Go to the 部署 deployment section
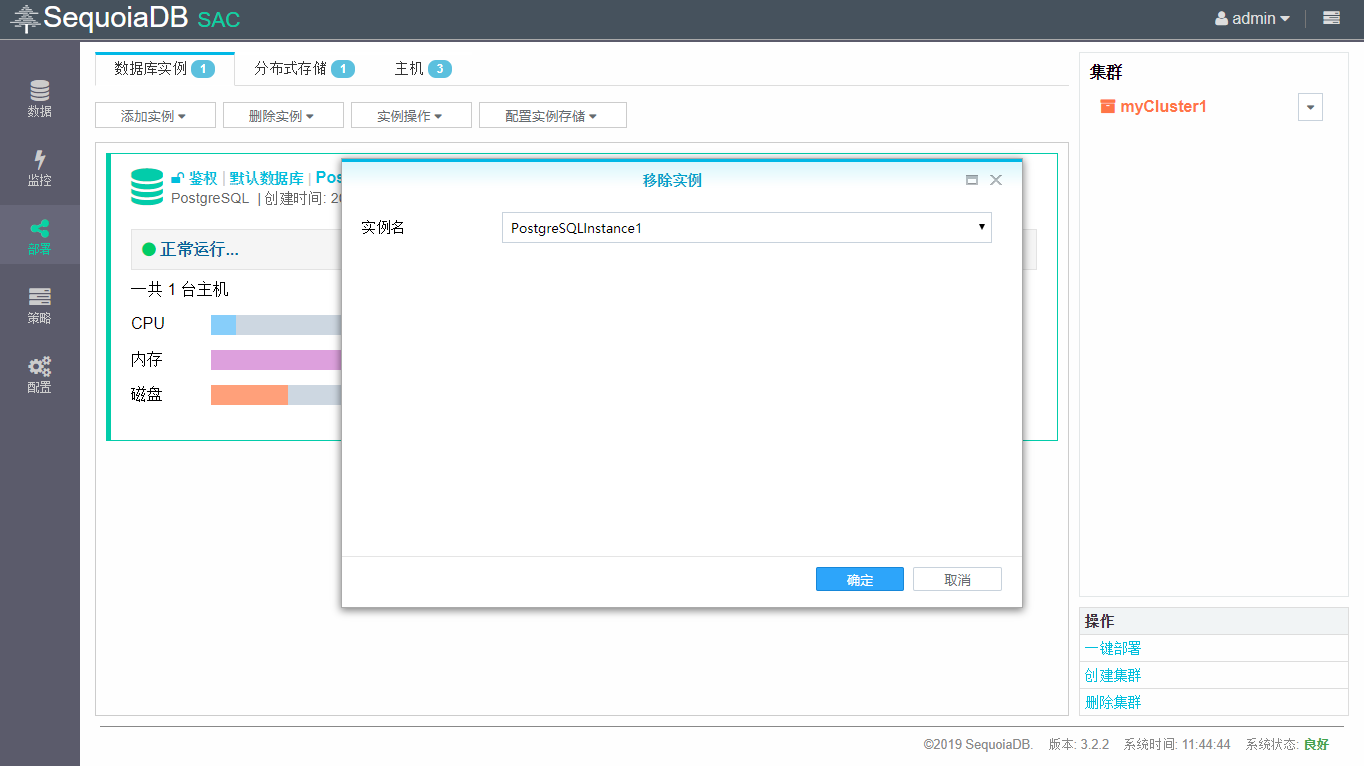The width and height of the screenshot is (1364, 766). (x=39, y=236)
